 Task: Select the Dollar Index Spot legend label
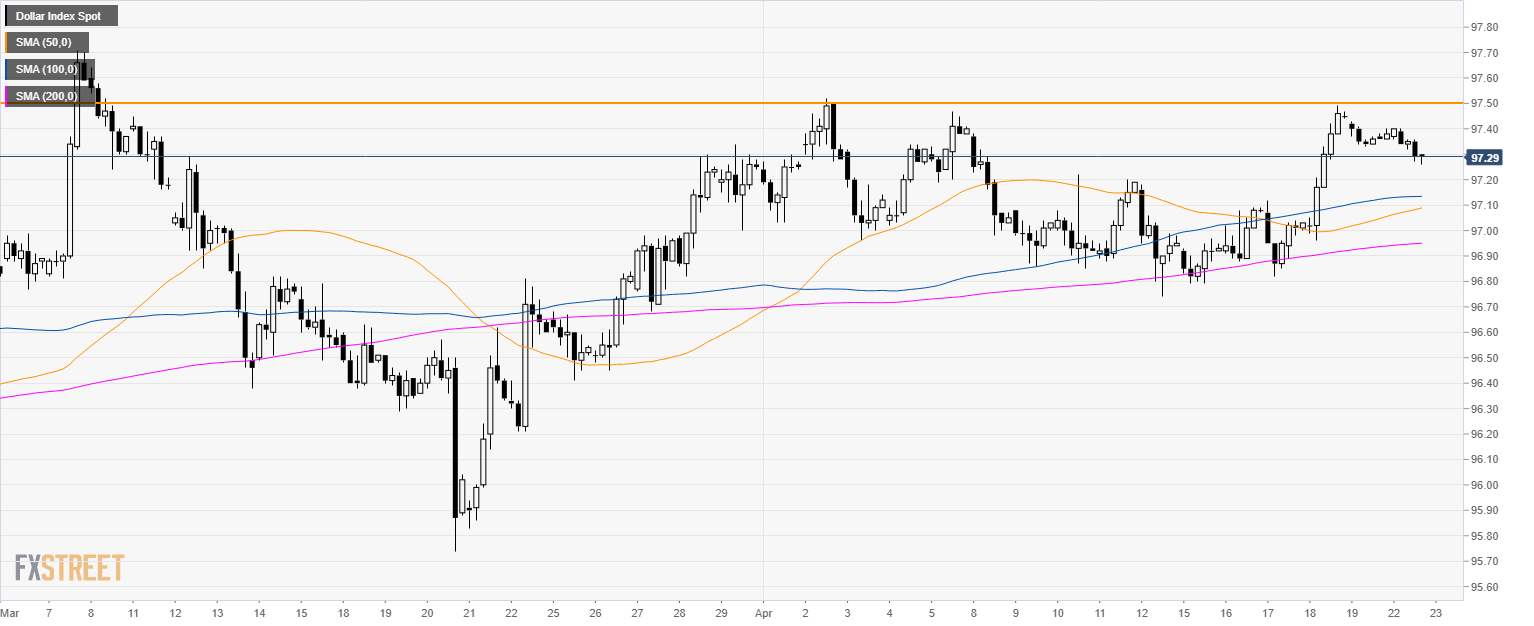pos(61,16)
